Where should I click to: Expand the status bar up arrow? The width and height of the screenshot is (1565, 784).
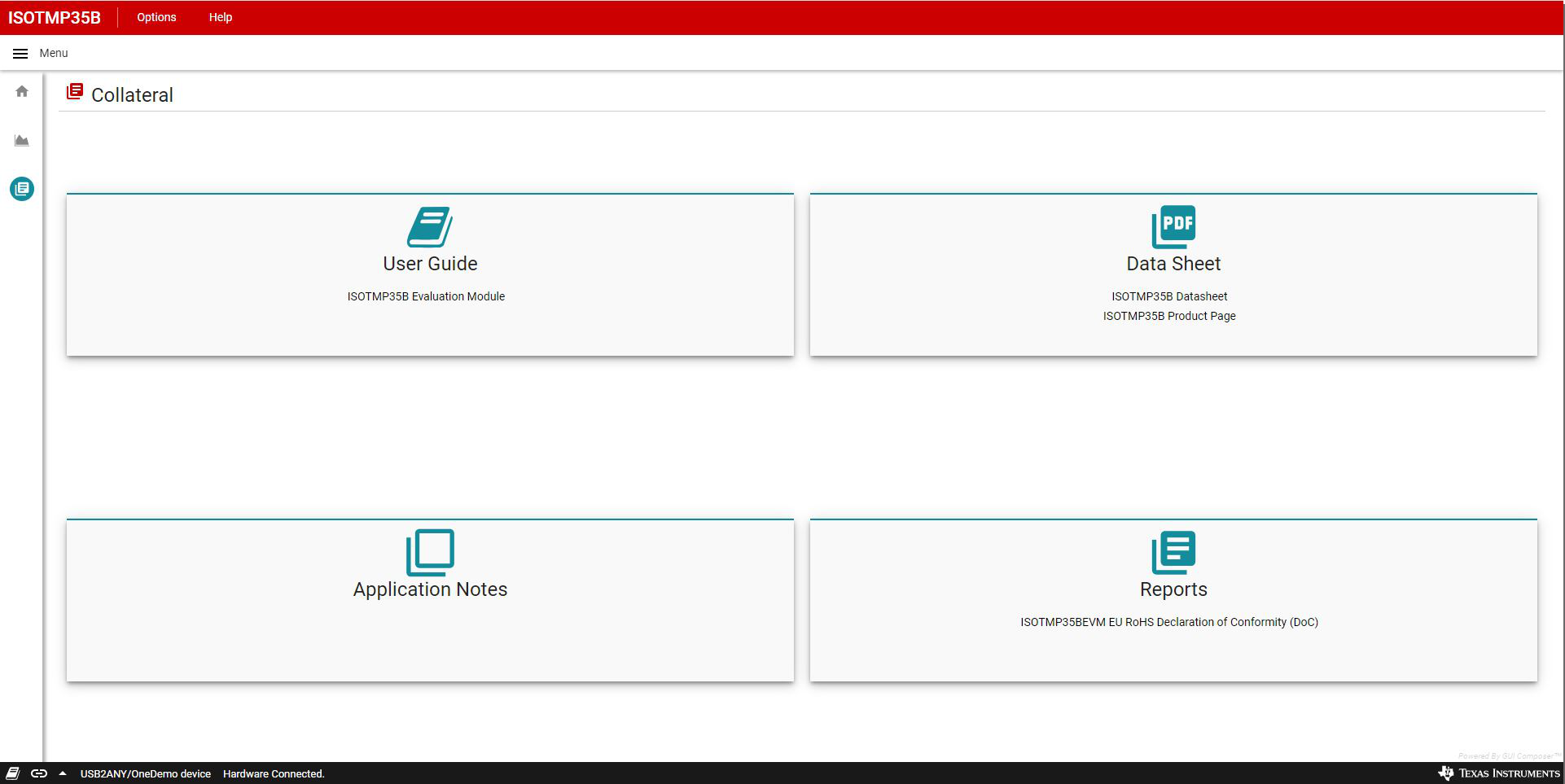coord(63,773)
